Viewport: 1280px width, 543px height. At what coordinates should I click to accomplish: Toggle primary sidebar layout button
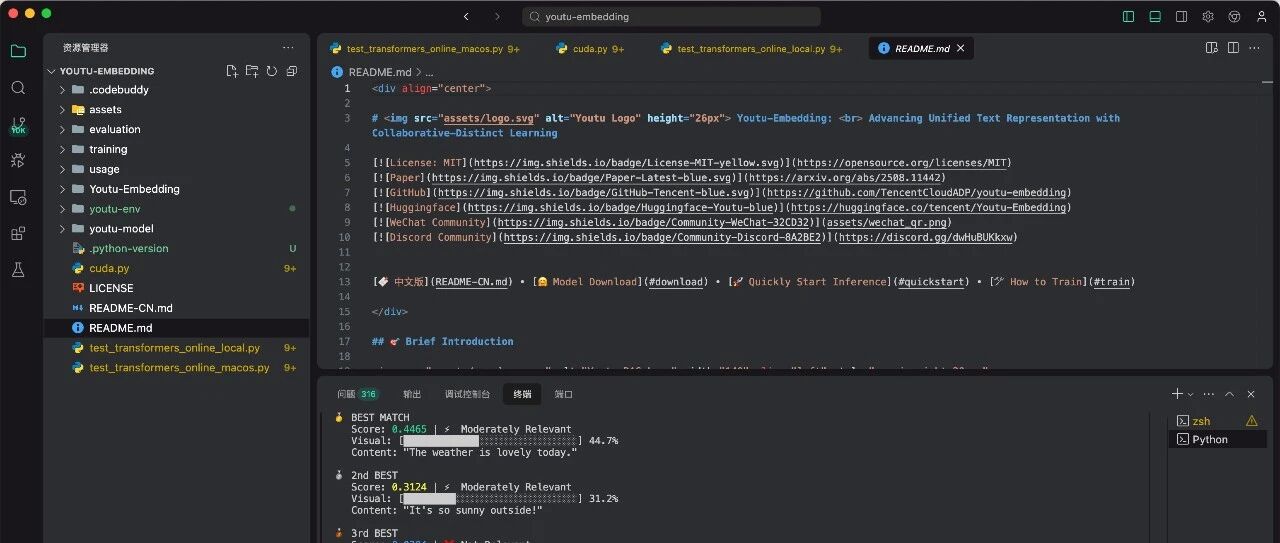click(1129, 16)
